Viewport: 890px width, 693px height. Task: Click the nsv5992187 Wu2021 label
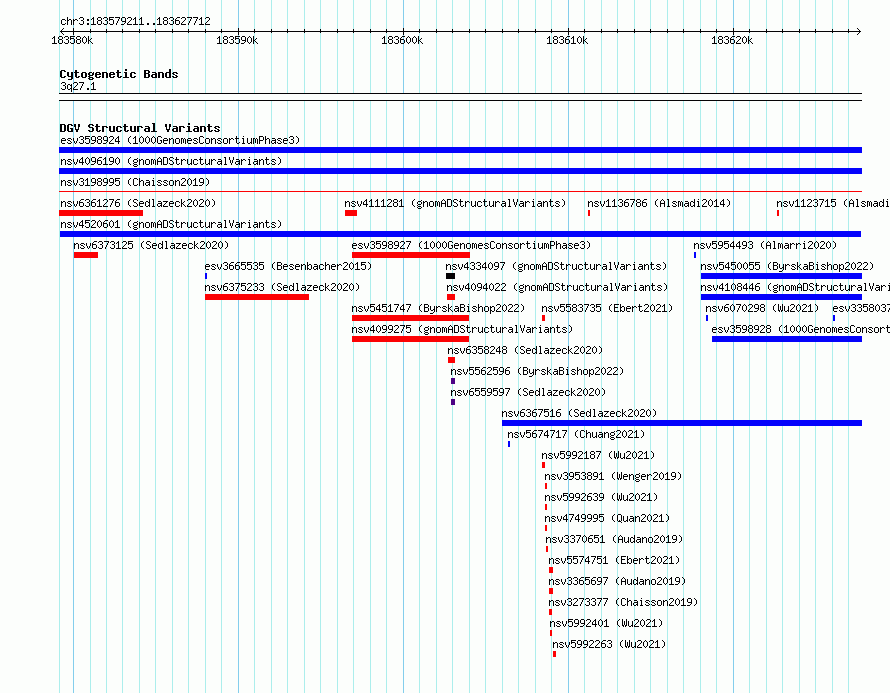[x=598, y=455]
